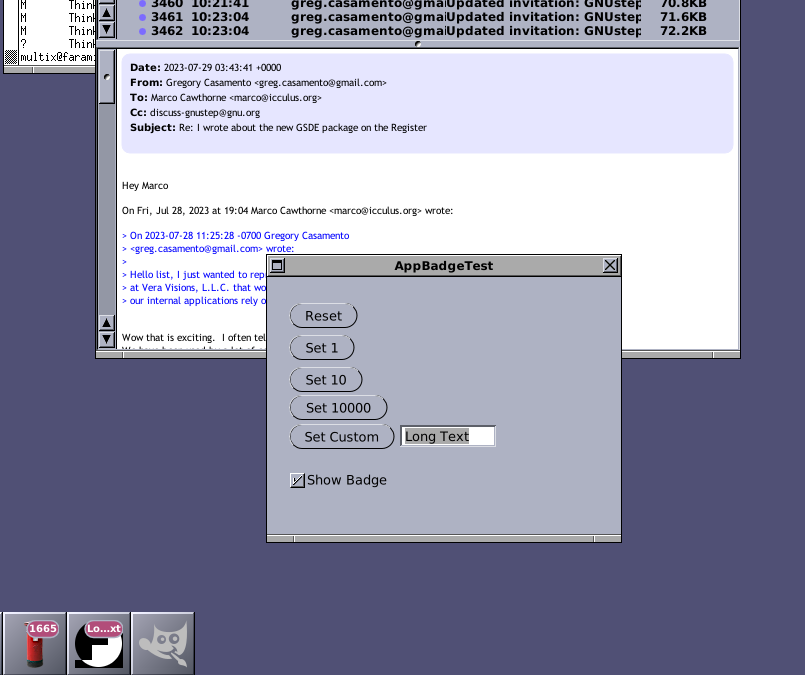Viewport: 805px width, 675px height.
Task: Click the split view divider handle
Action: pos(417,44)
